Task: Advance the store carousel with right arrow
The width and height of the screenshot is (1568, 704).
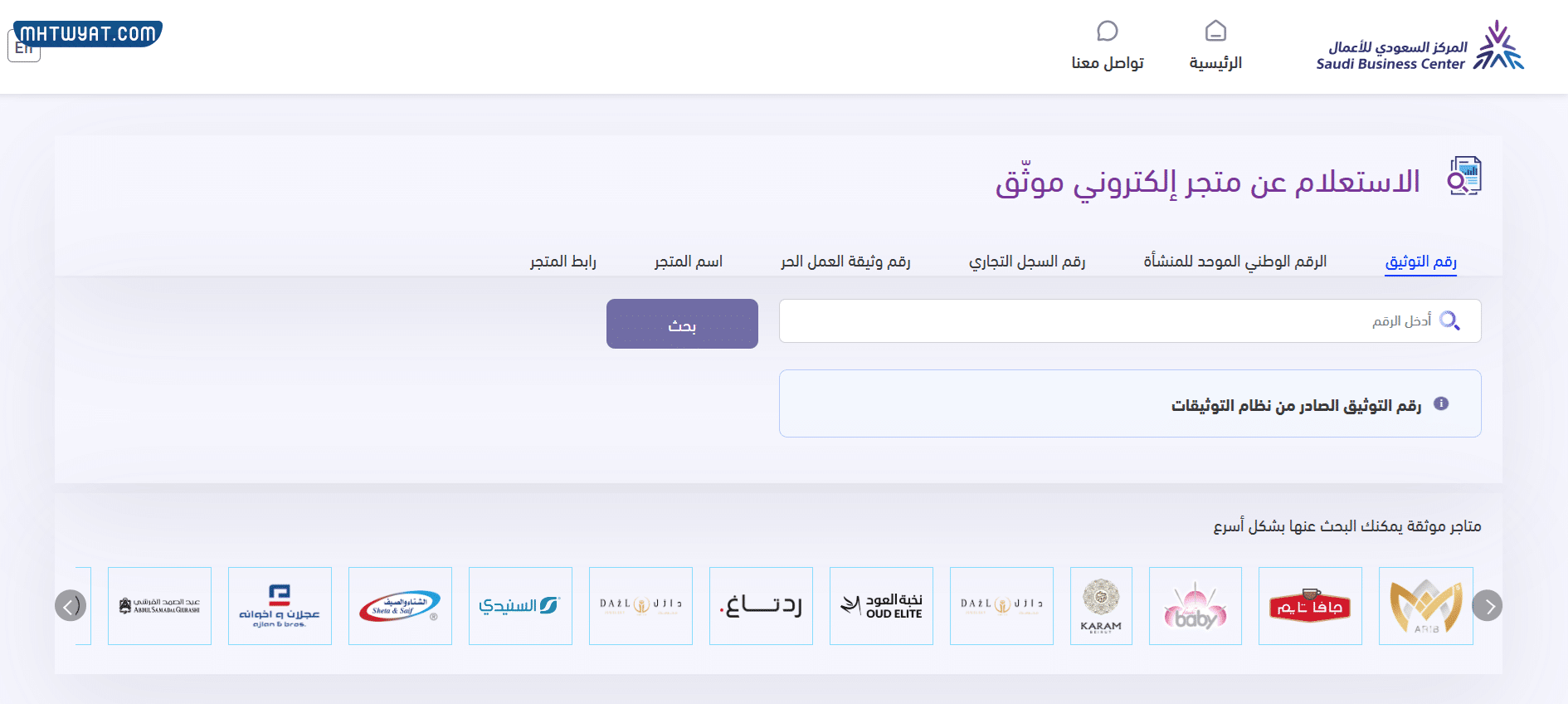Action: point(1488,606)
